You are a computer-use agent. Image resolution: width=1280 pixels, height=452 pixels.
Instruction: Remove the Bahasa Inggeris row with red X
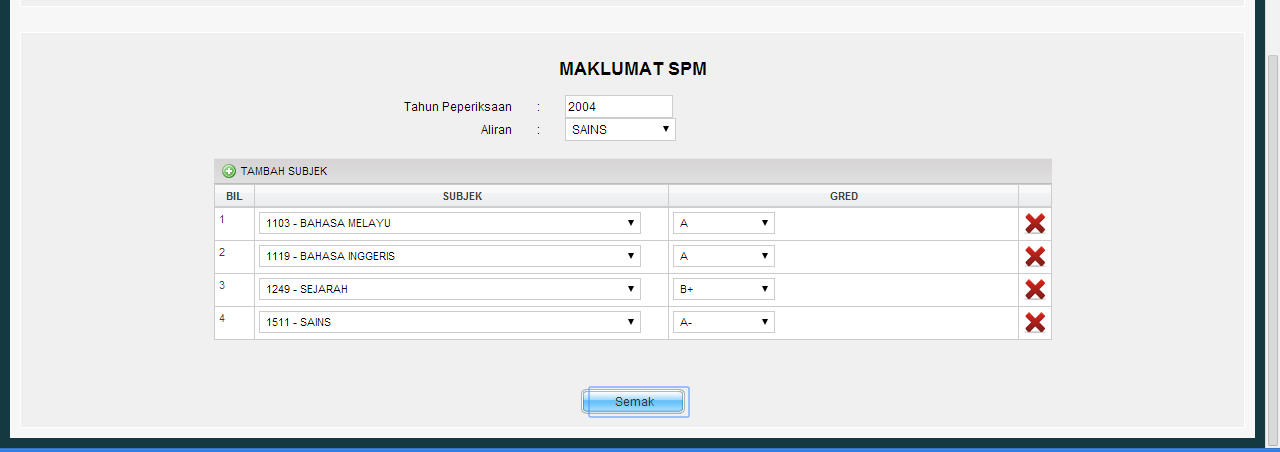pos(1035,257)
